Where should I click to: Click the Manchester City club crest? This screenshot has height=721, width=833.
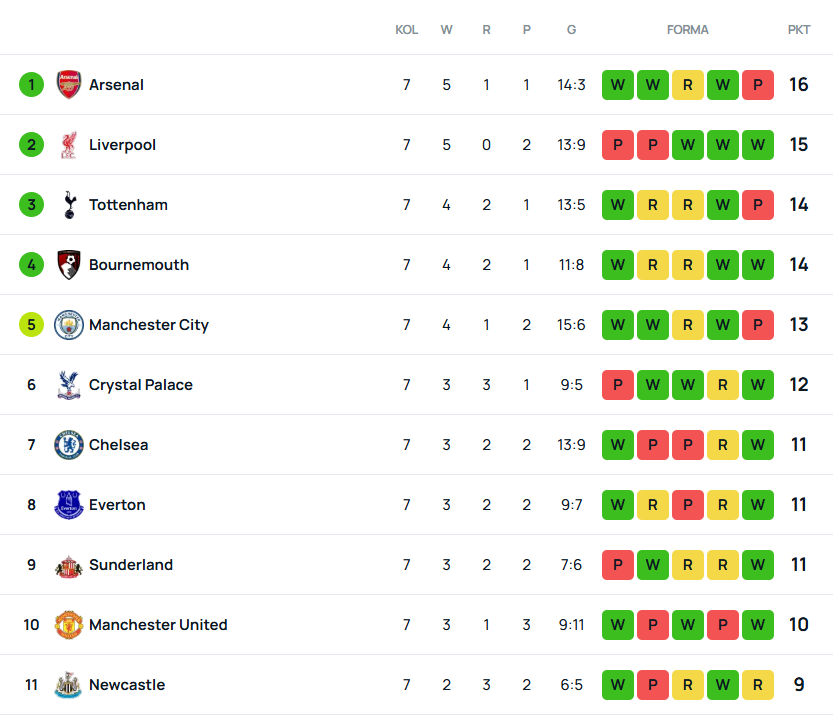click(68, 325)
